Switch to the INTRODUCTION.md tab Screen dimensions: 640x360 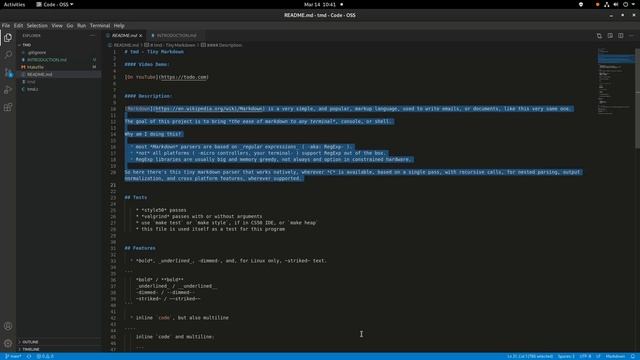point(176,36)
